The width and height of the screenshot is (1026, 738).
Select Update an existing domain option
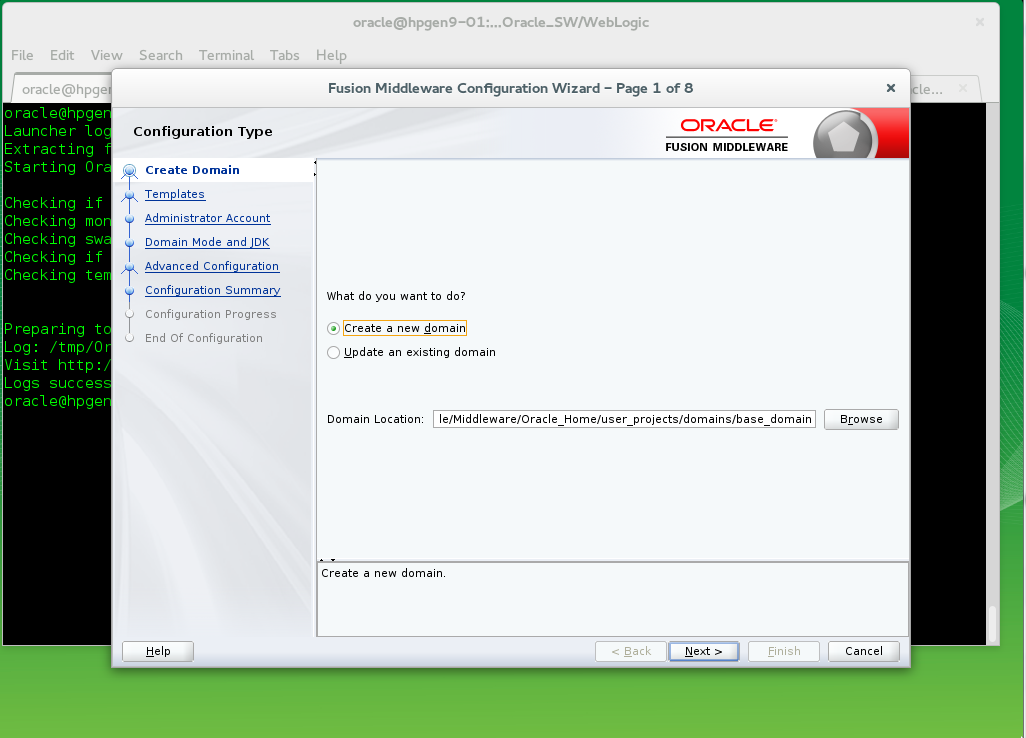pos(334,352)
